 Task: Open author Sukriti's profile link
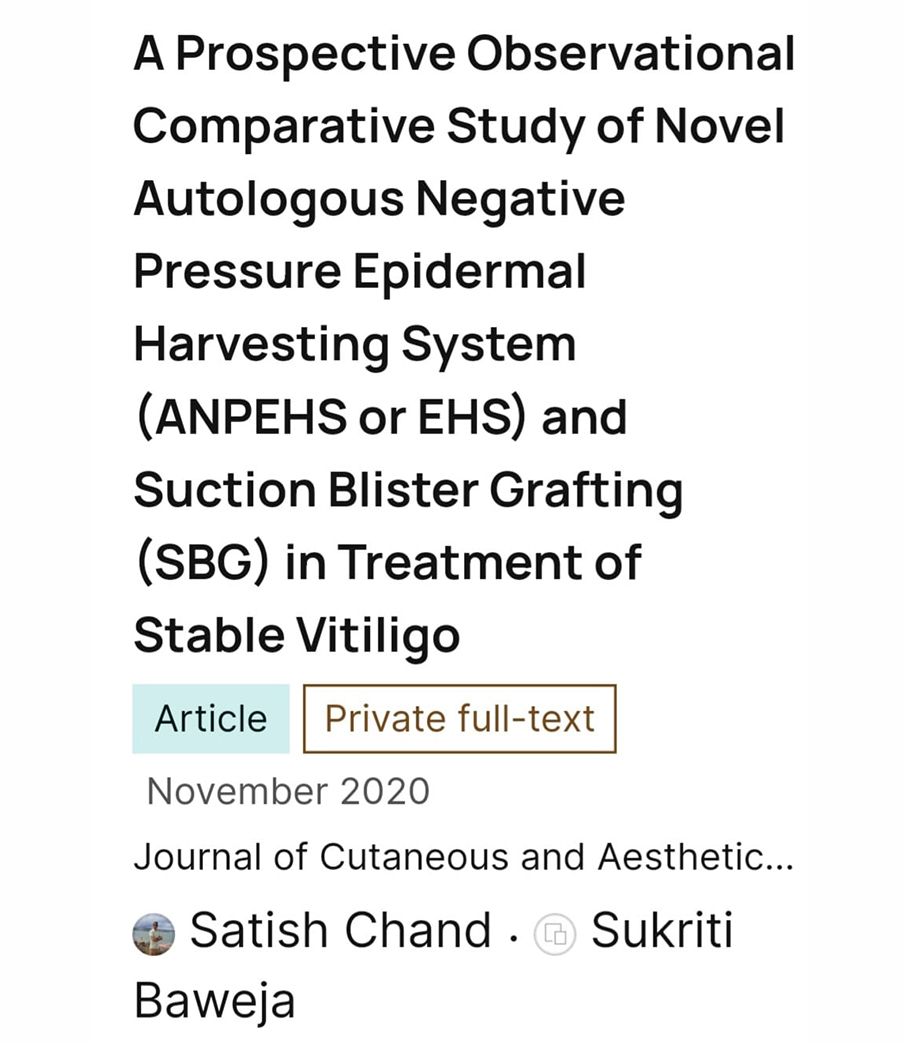[x=661, y=931]
